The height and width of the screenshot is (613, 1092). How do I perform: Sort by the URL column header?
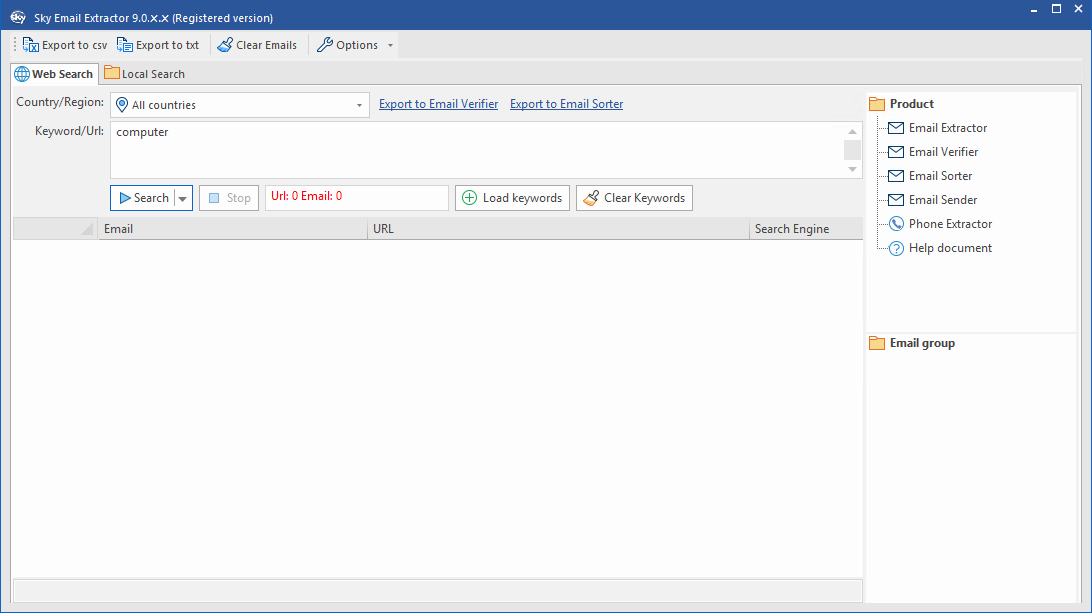pos(559,228)
